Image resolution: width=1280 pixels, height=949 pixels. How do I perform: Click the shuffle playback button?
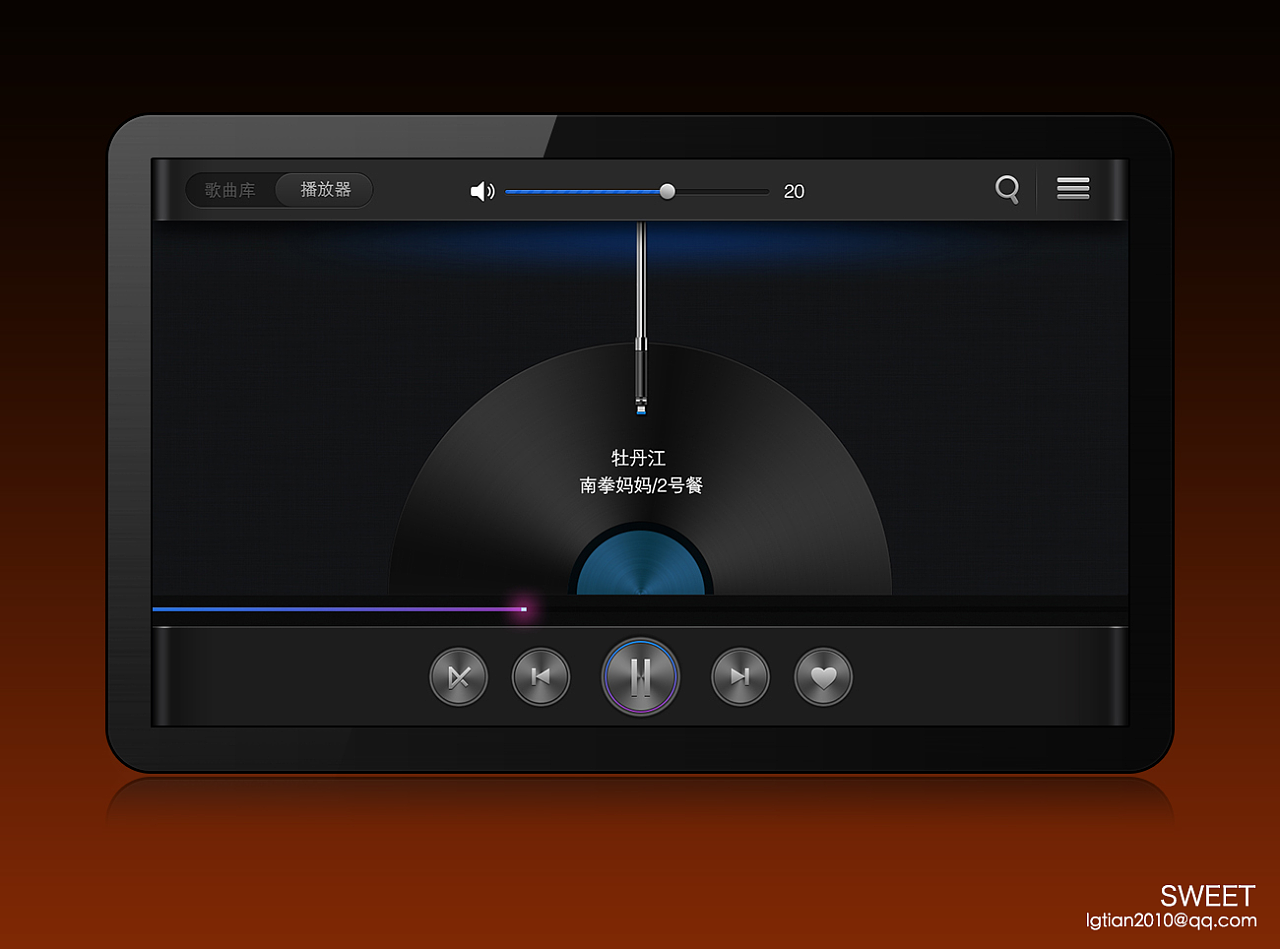tap(459, 677)
